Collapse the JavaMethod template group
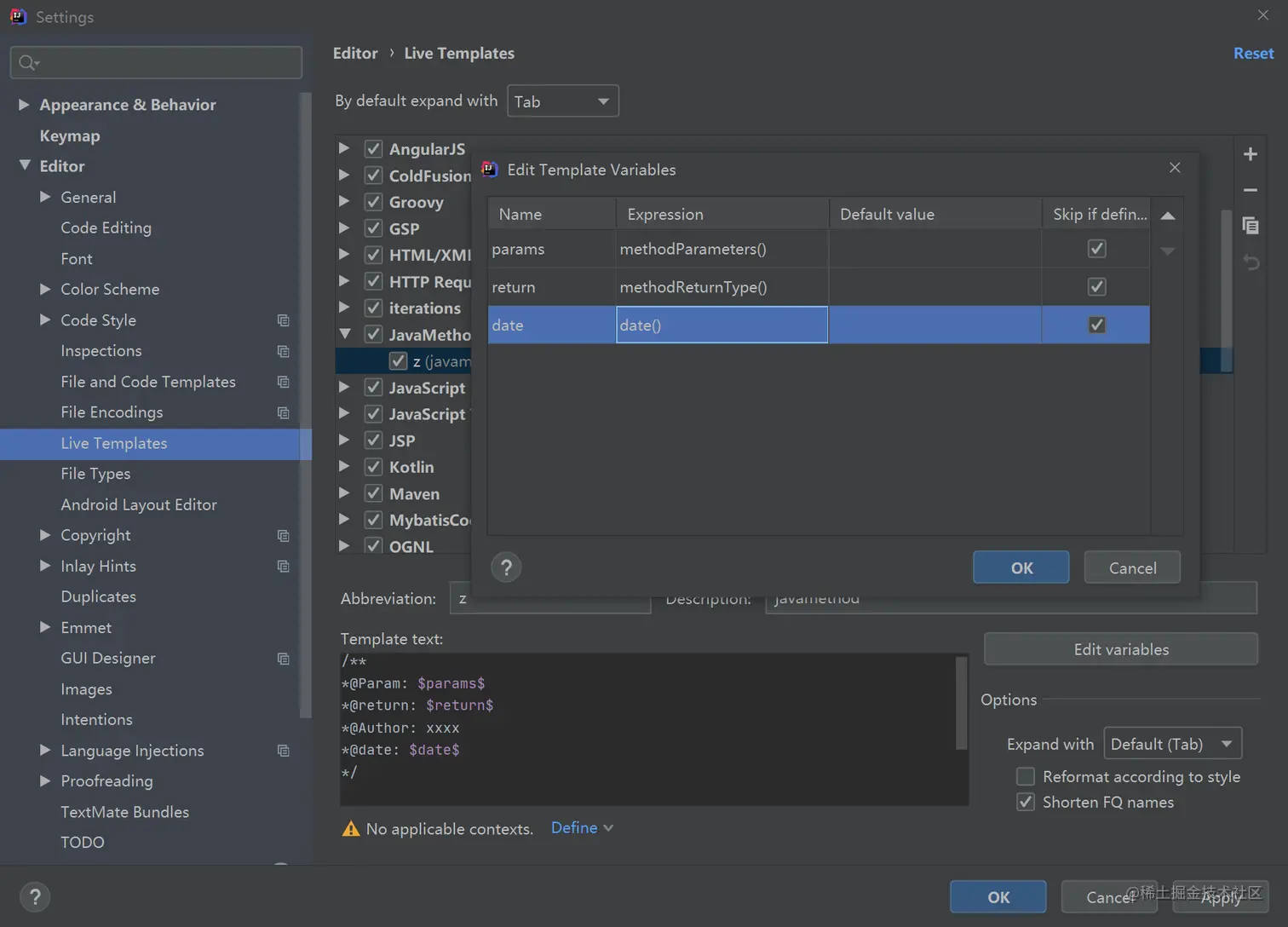This screenshot has height=927, width=1288. click(344, 334)
